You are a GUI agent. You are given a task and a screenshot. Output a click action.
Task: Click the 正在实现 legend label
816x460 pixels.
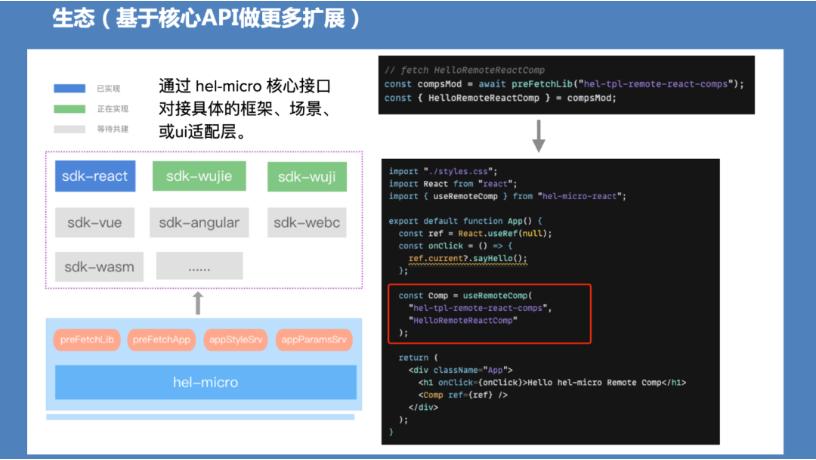coord(112,109)
